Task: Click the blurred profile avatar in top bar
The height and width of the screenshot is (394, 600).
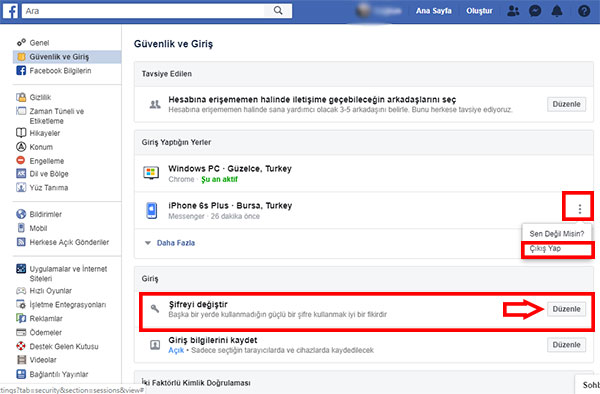Action: click(364, 11)
